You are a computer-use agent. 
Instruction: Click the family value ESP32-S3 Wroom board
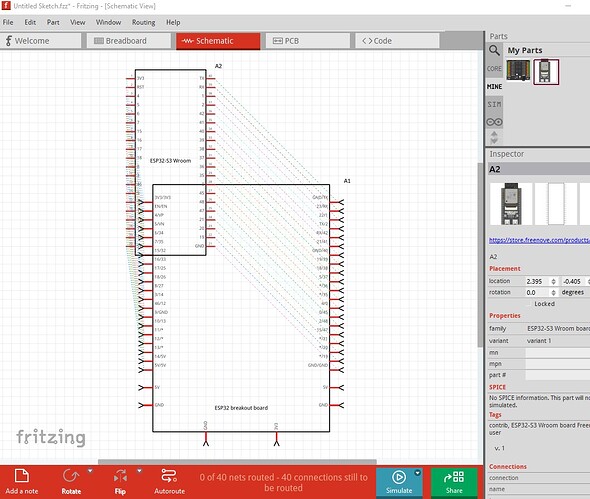[558, 329]
